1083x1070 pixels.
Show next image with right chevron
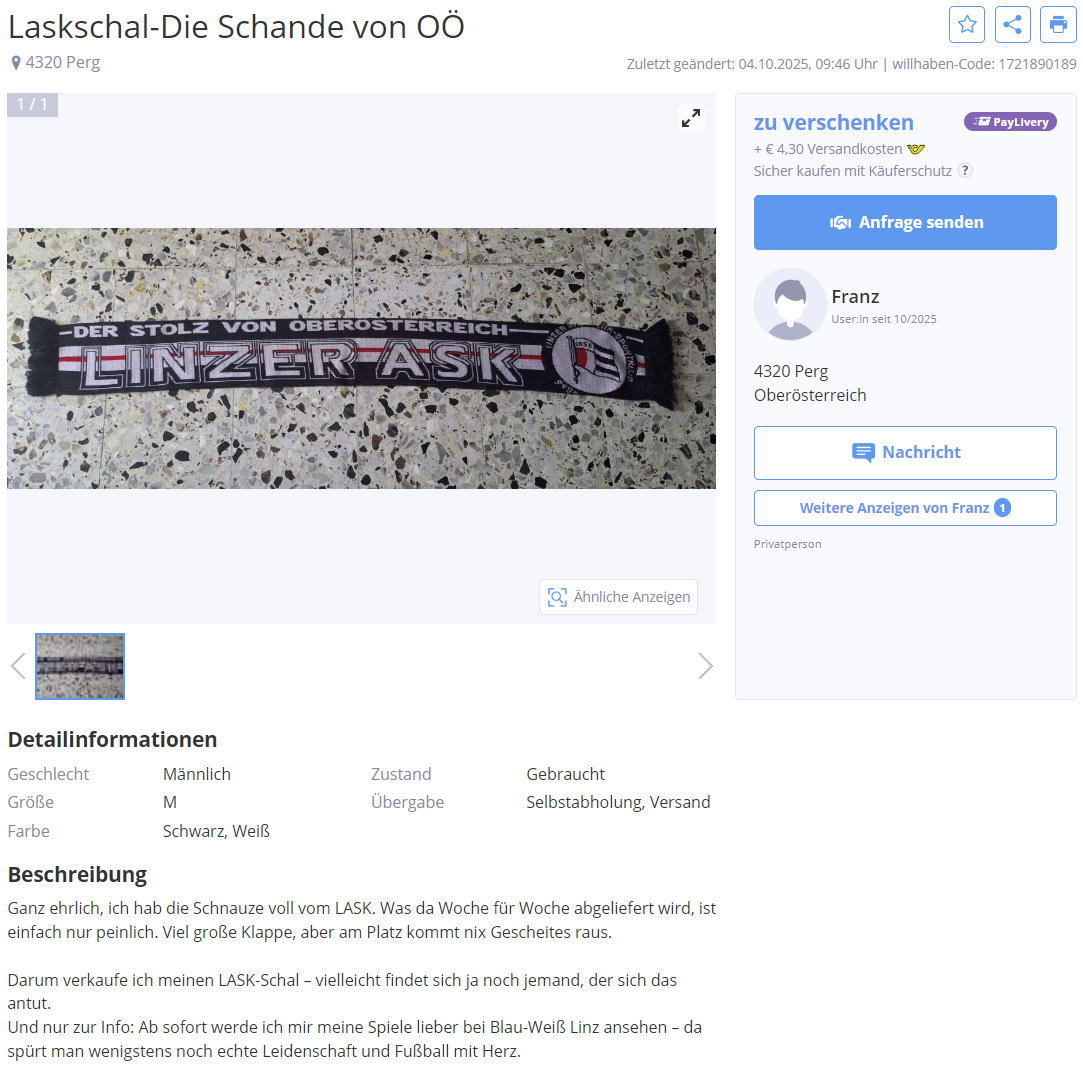click(705, 666)
